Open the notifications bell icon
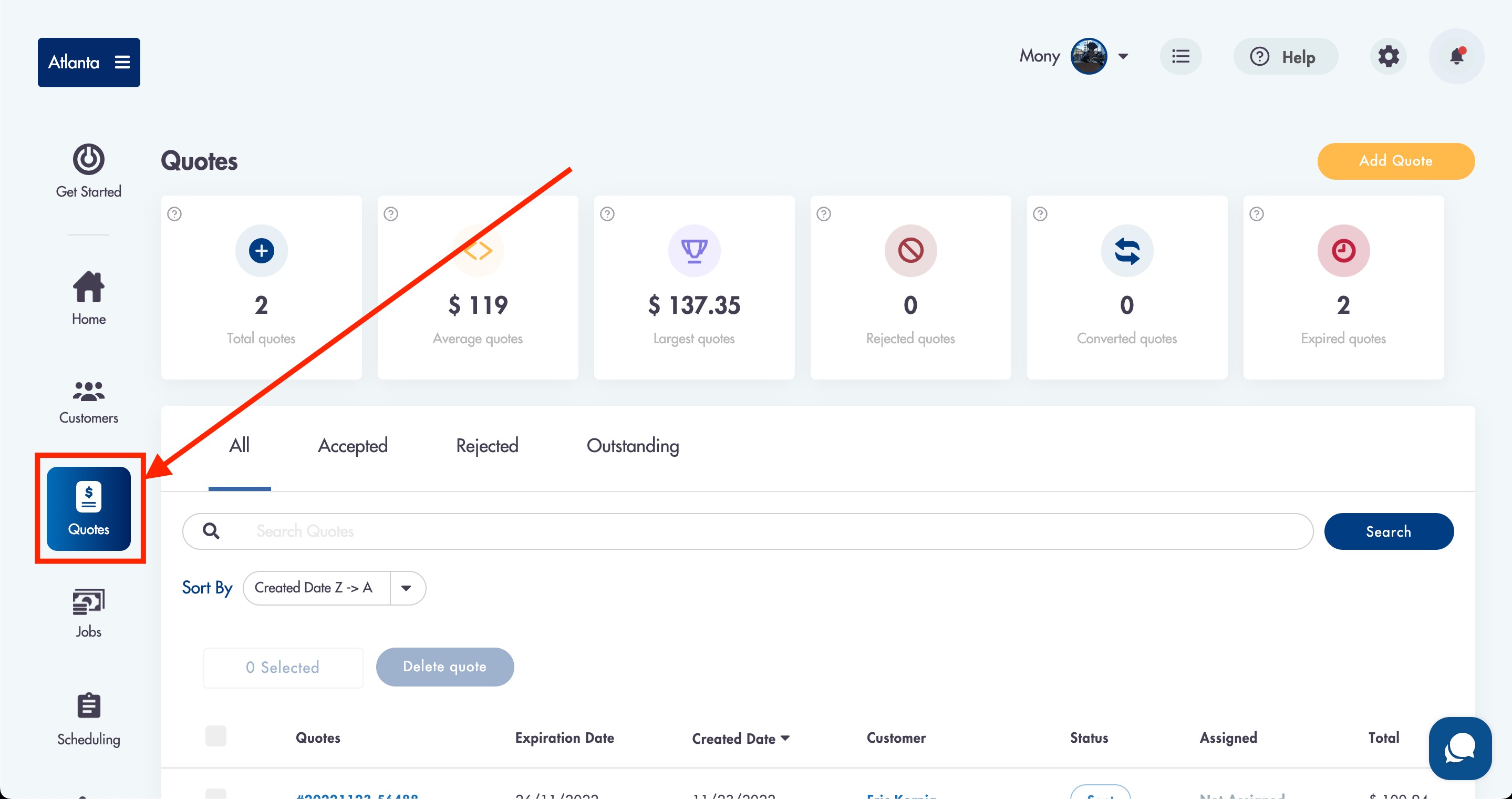Screen dimensions: 1512x799 1456,56
